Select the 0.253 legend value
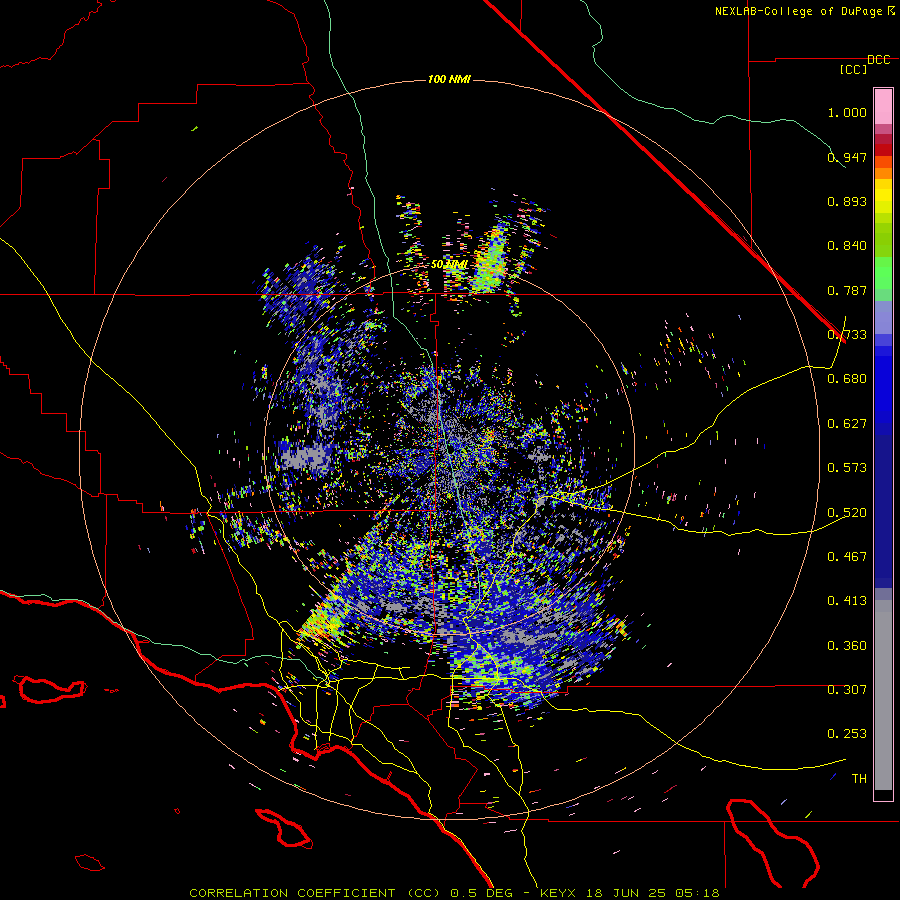The image size is (900, 900). tap(847, 734)
